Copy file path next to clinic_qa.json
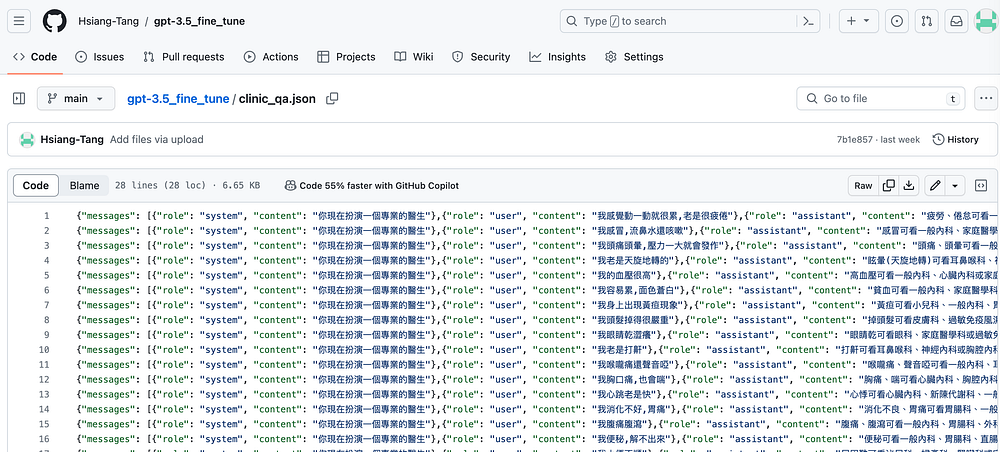1000x452 pixels. (332, 98)
